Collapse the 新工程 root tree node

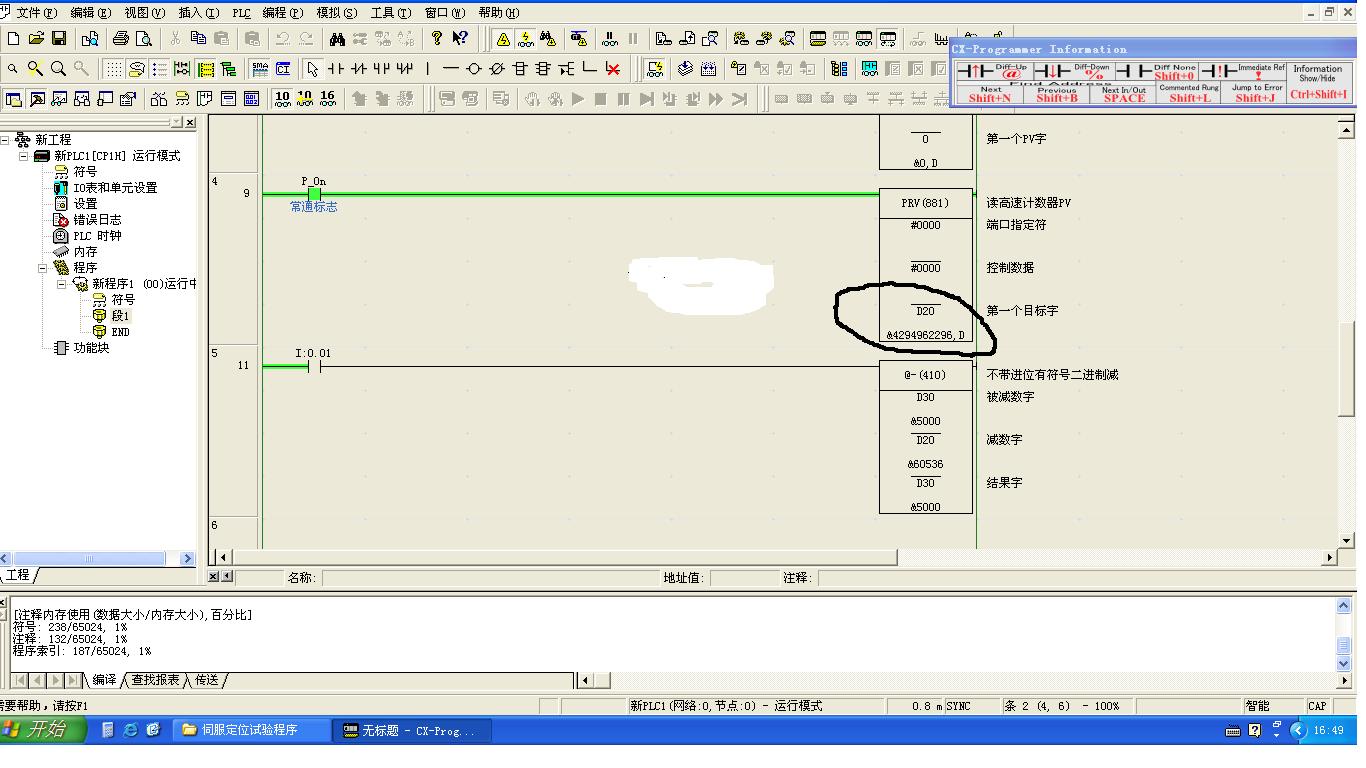click(6, 140)
